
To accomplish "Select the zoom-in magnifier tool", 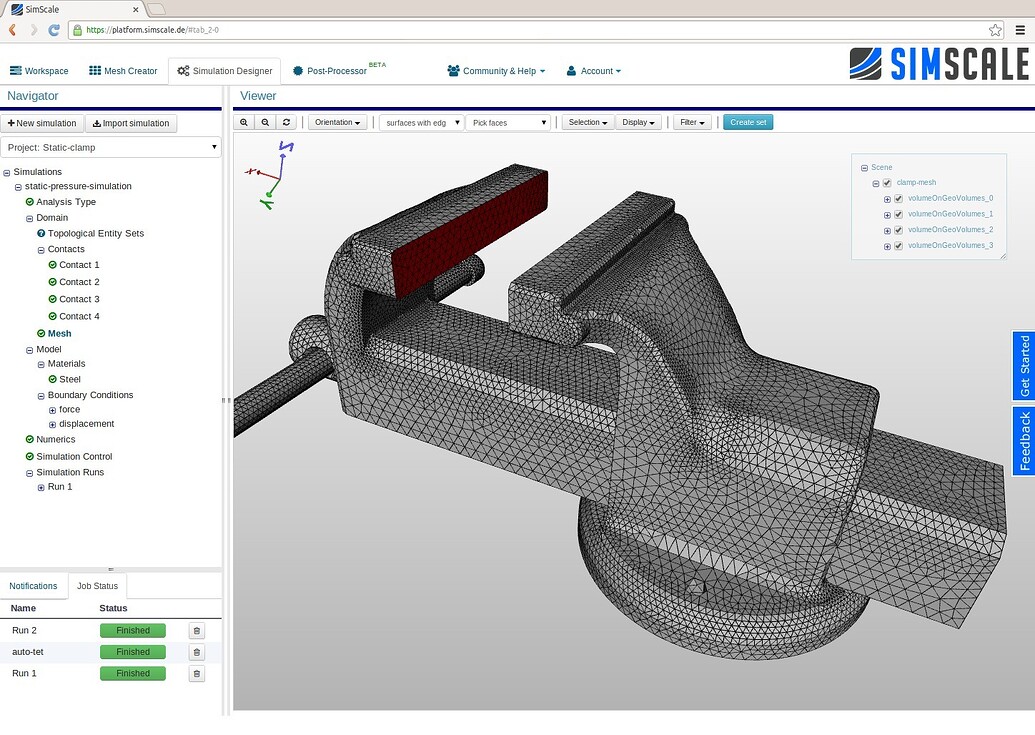I will [243, 121].
